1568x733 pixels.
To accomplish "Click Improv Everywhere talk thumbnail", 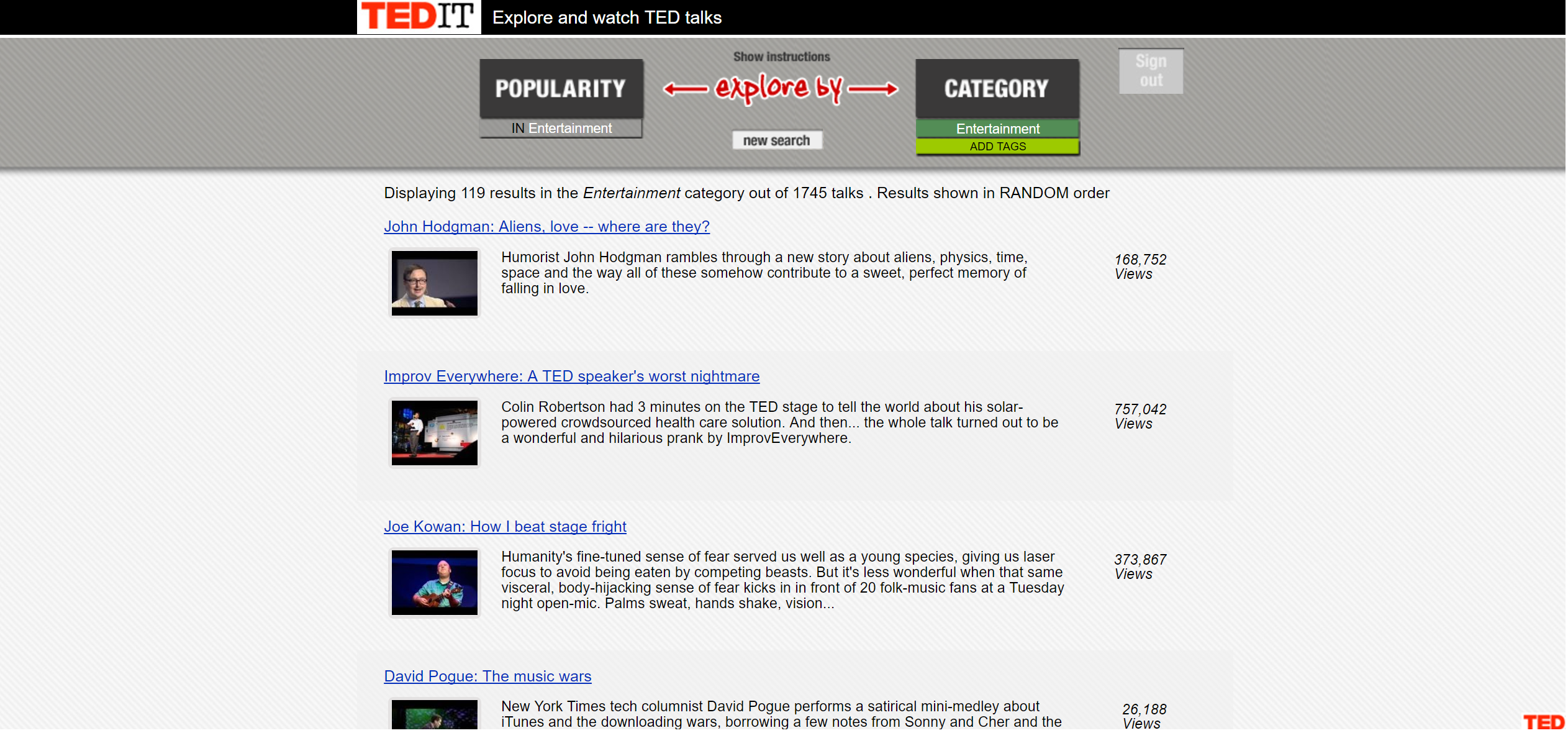I will [435, 433].
